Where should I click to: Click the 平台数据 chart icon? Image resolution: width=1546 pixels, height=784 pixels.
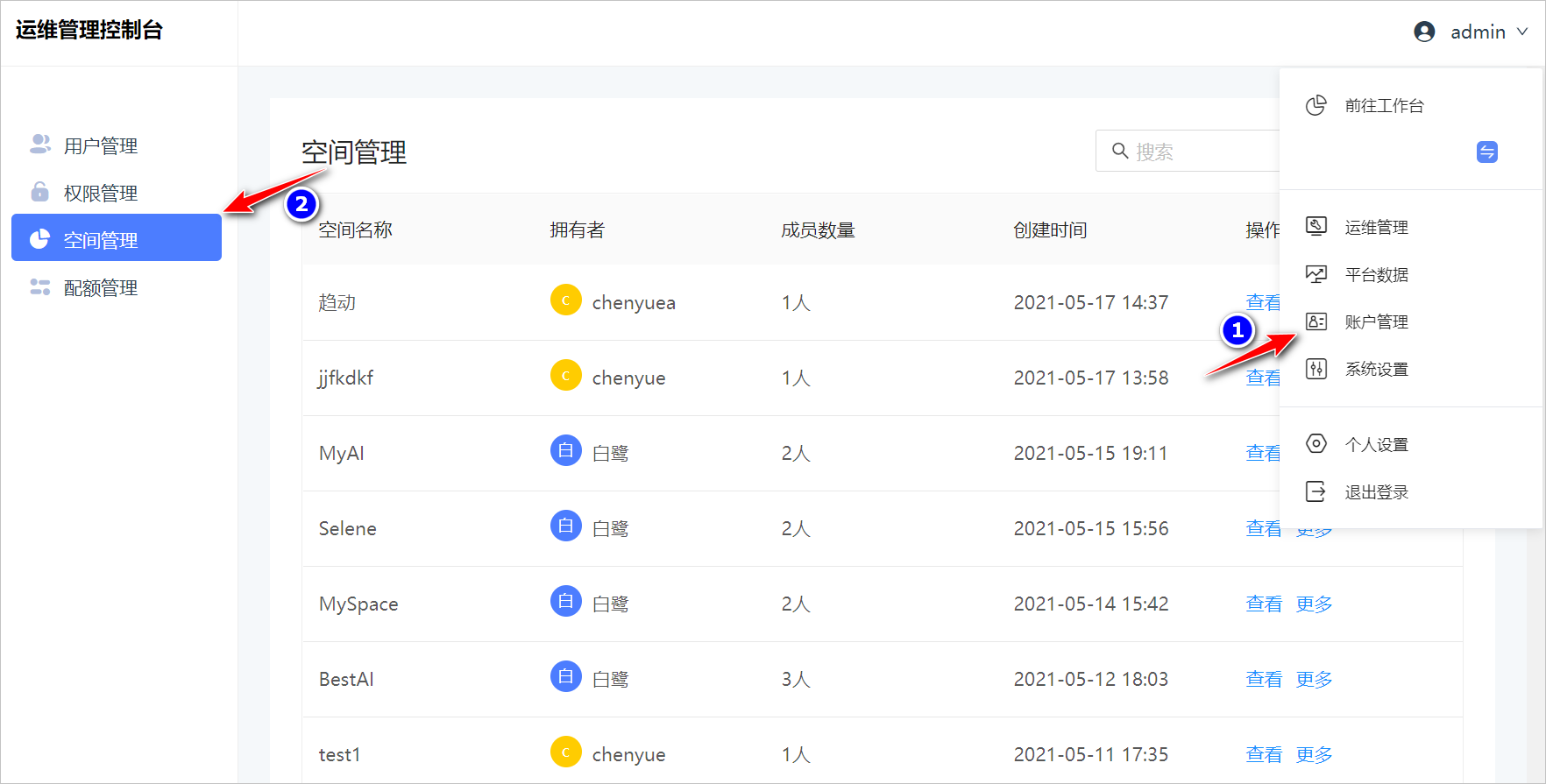coord(1316,274)
